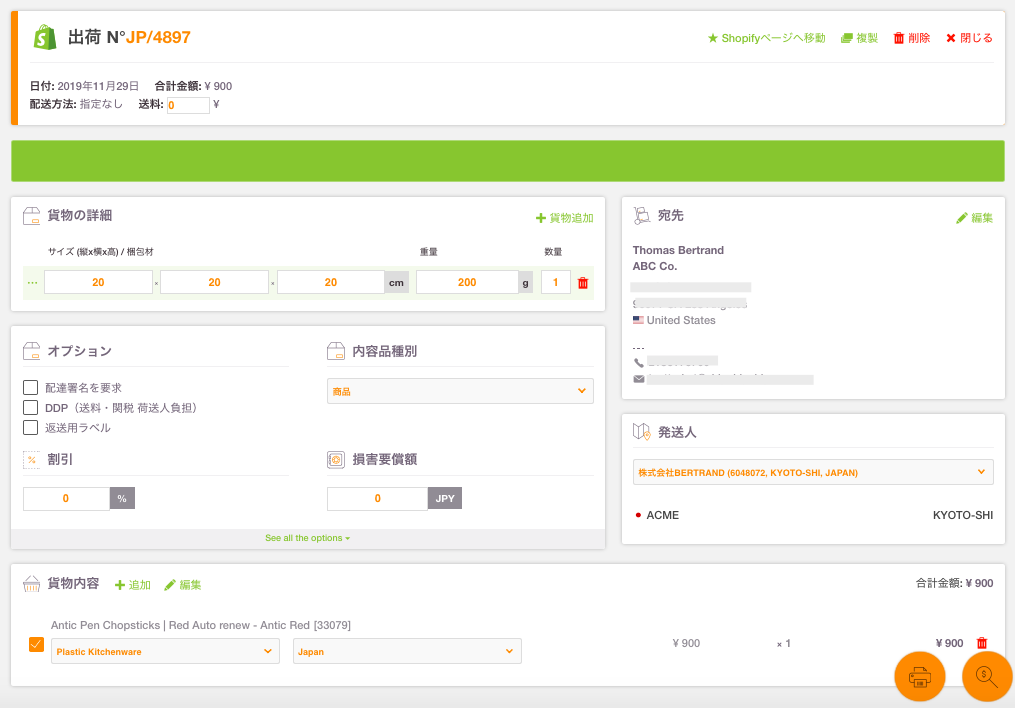The width and height of the screenshot is (1015, 708).
Task: Click the 削除 delete button in header
Action: [x=911, y=38]
